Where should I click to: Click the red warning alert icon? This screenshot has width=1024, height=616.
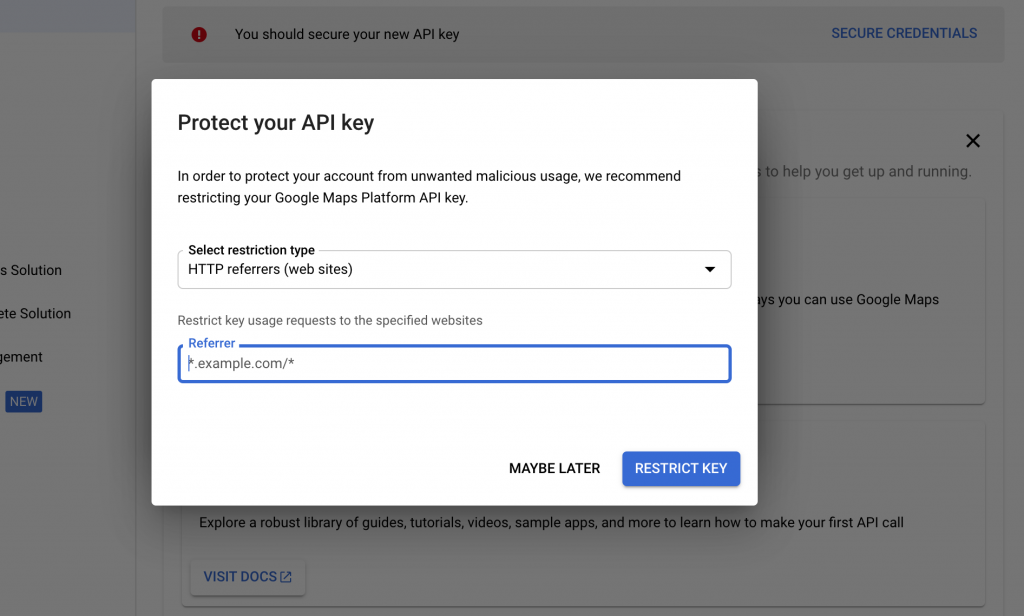point(198,33)
